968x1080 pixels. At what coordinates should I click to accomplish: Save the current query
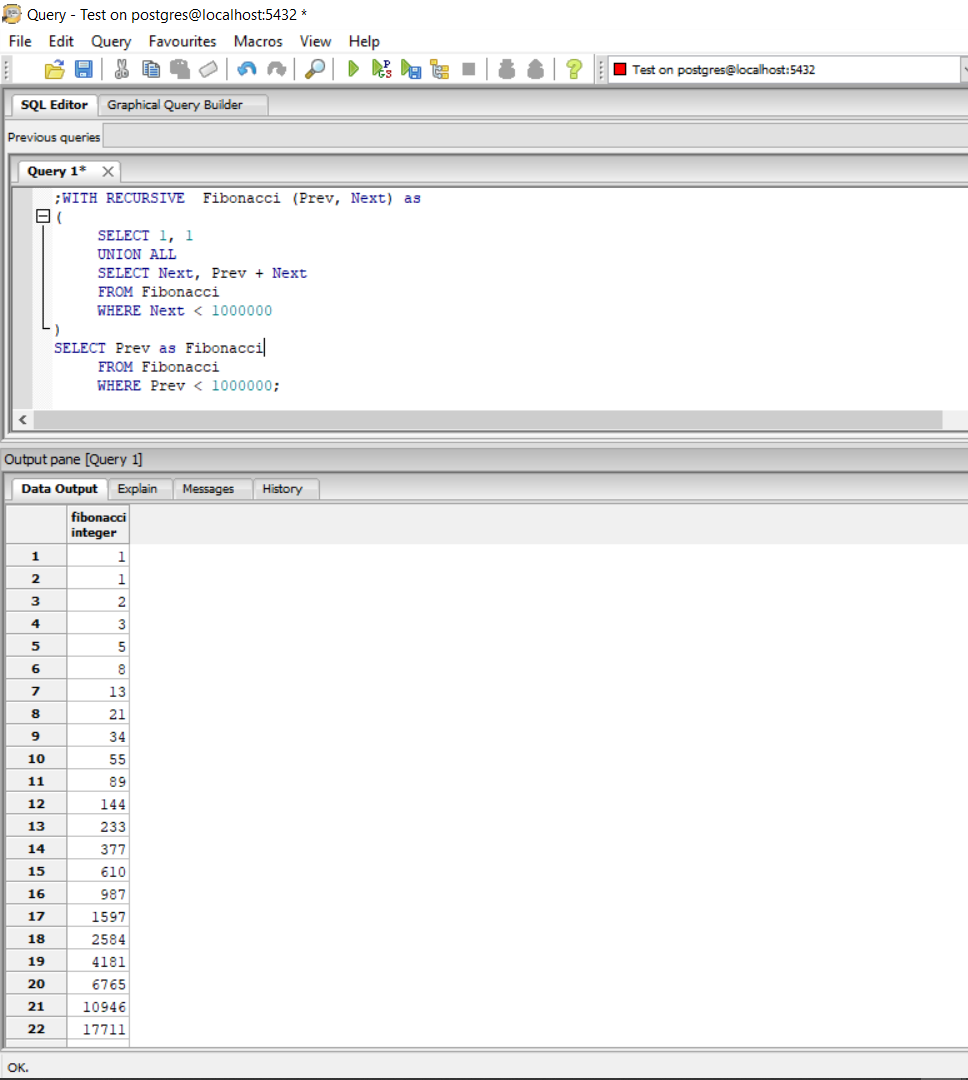point(84,68)
